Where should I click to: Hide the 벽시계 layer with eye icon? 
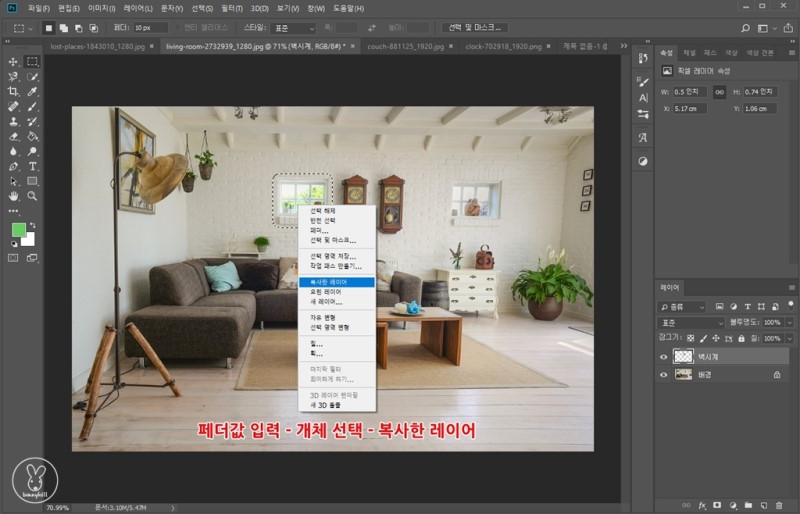click(x=663, y=356)
